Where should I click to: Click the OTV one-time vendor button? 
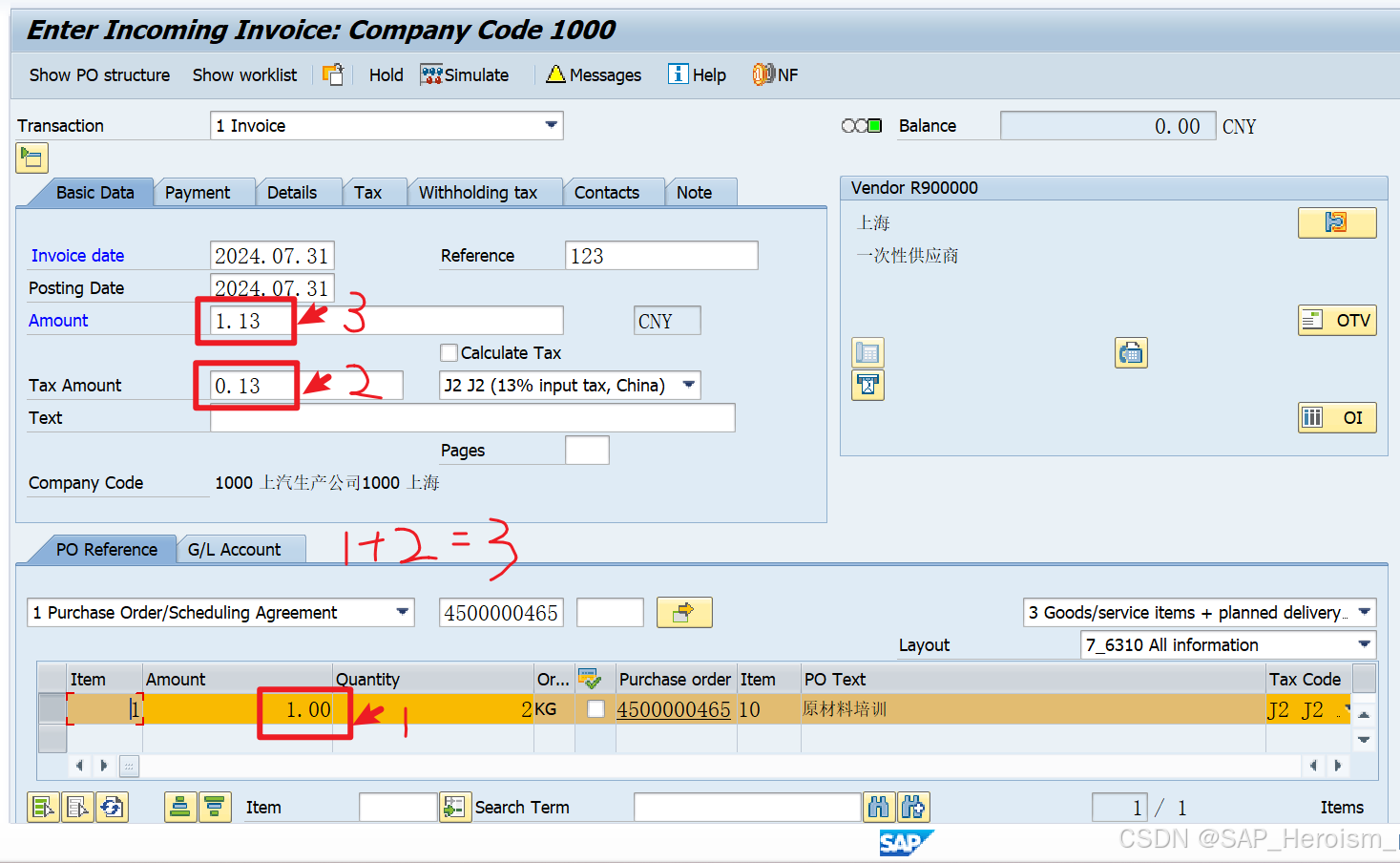(1336, 320)
